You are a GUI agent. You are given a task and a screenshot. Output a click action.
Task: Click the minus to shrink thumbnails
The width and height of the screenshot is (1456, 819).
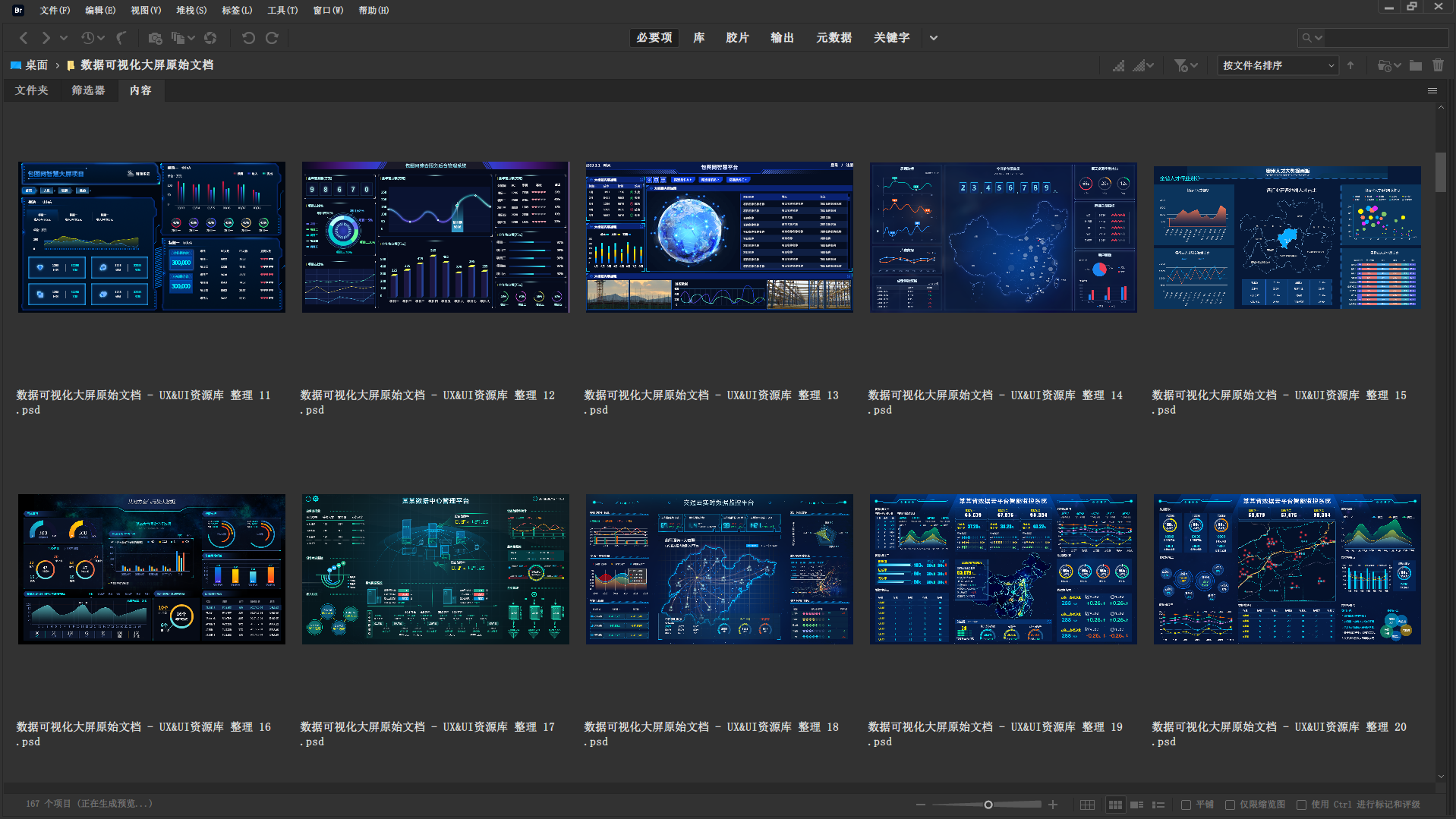tap(921, 805)
